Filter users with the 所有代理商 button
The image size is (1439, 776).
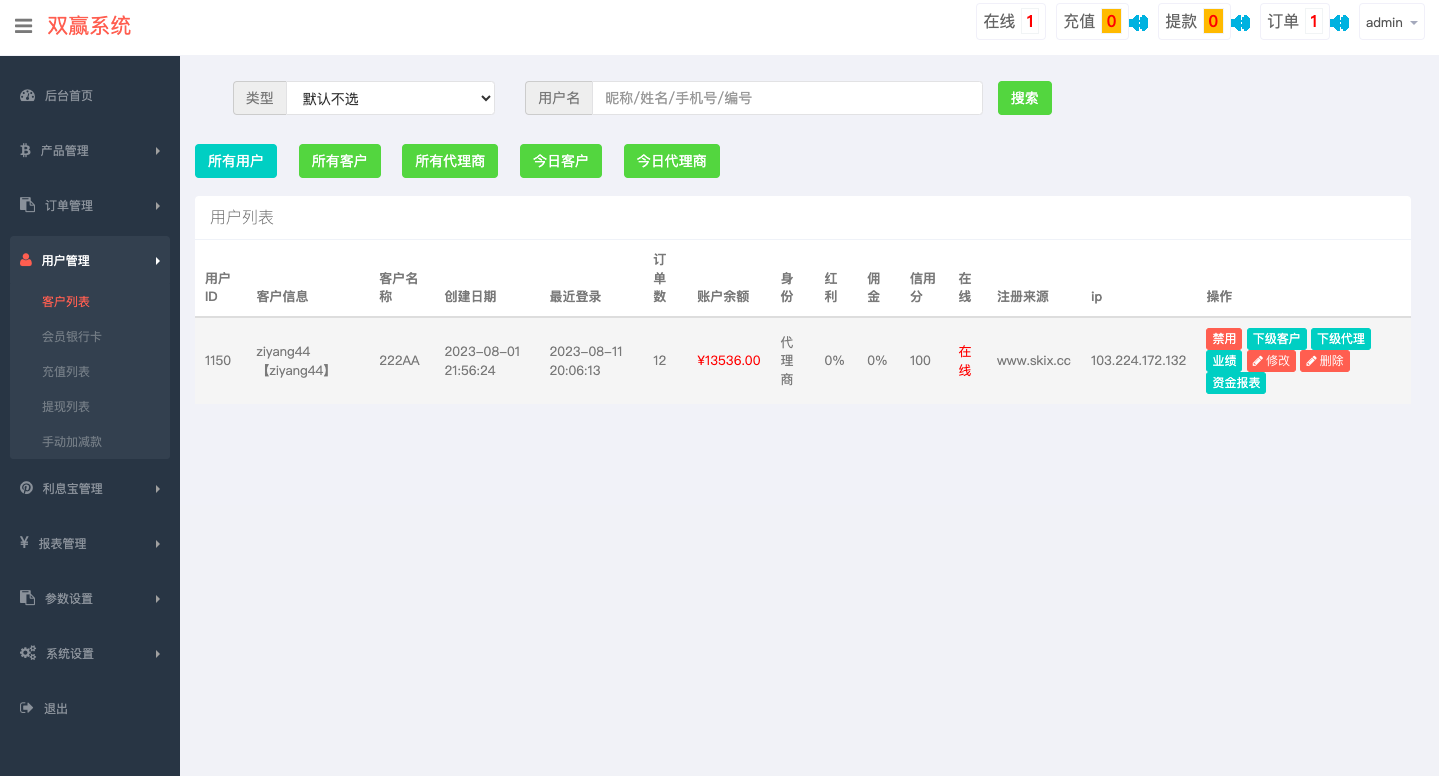point(449,160)
